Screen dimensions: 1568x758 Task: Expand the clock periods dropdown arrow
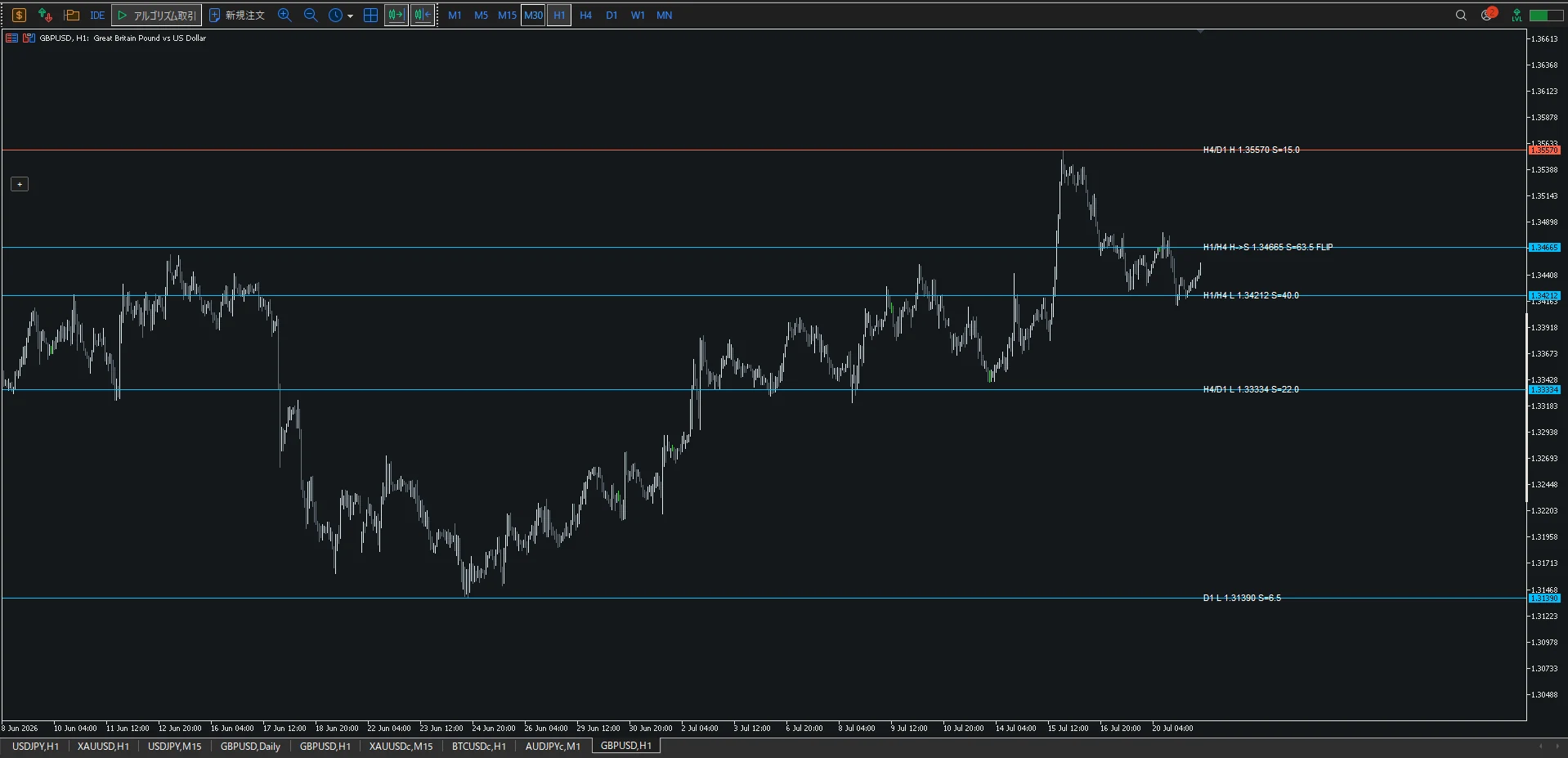pos(351,16)
